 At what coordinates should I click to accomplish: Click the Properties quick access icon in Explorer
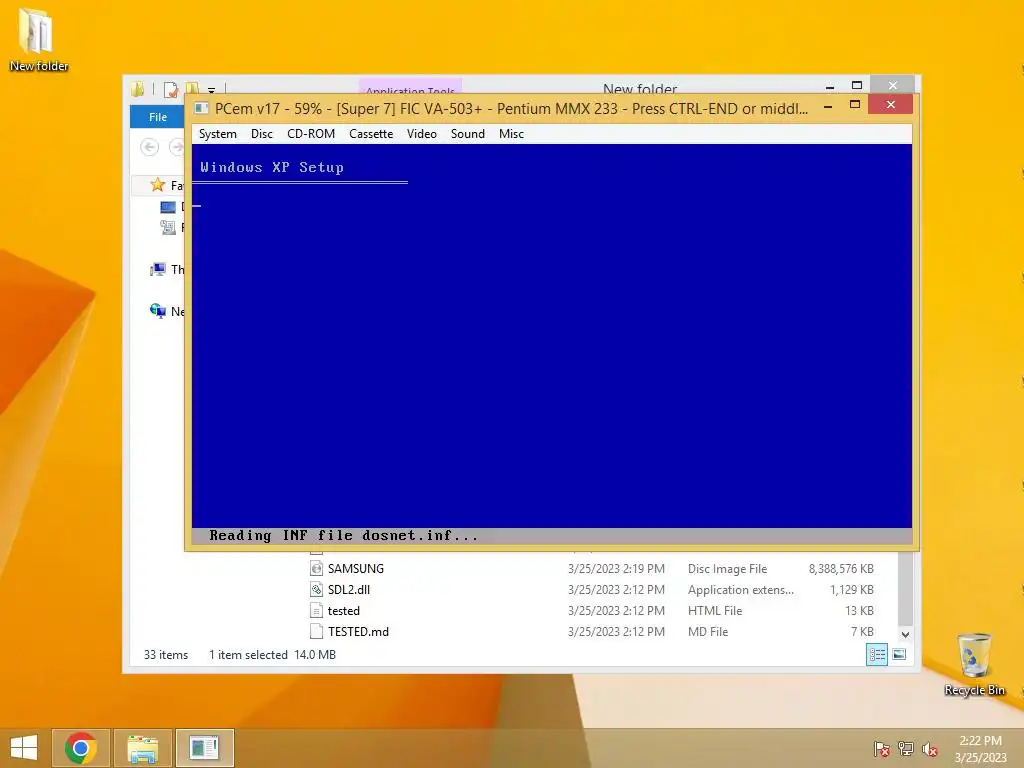point(171,89)
